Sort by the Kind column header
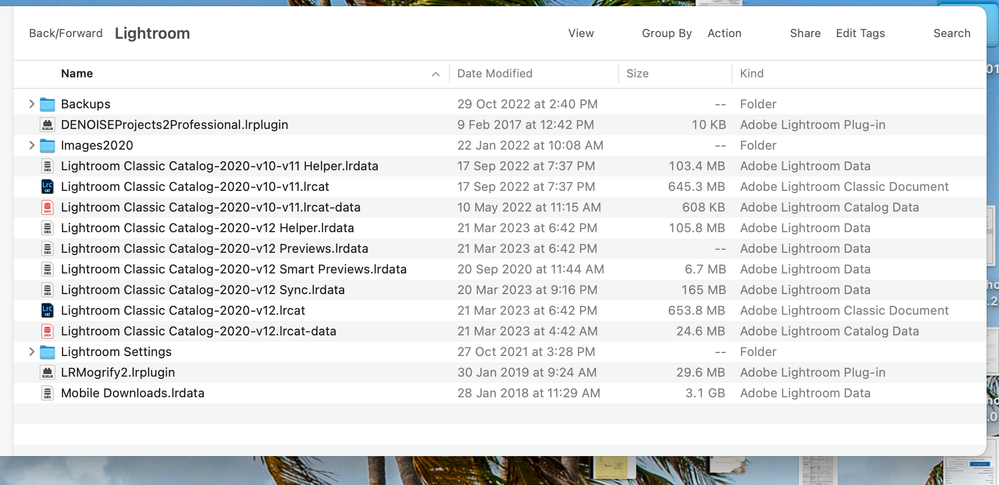The width and height of the screenshot is (999, 485). click(752, 74)
